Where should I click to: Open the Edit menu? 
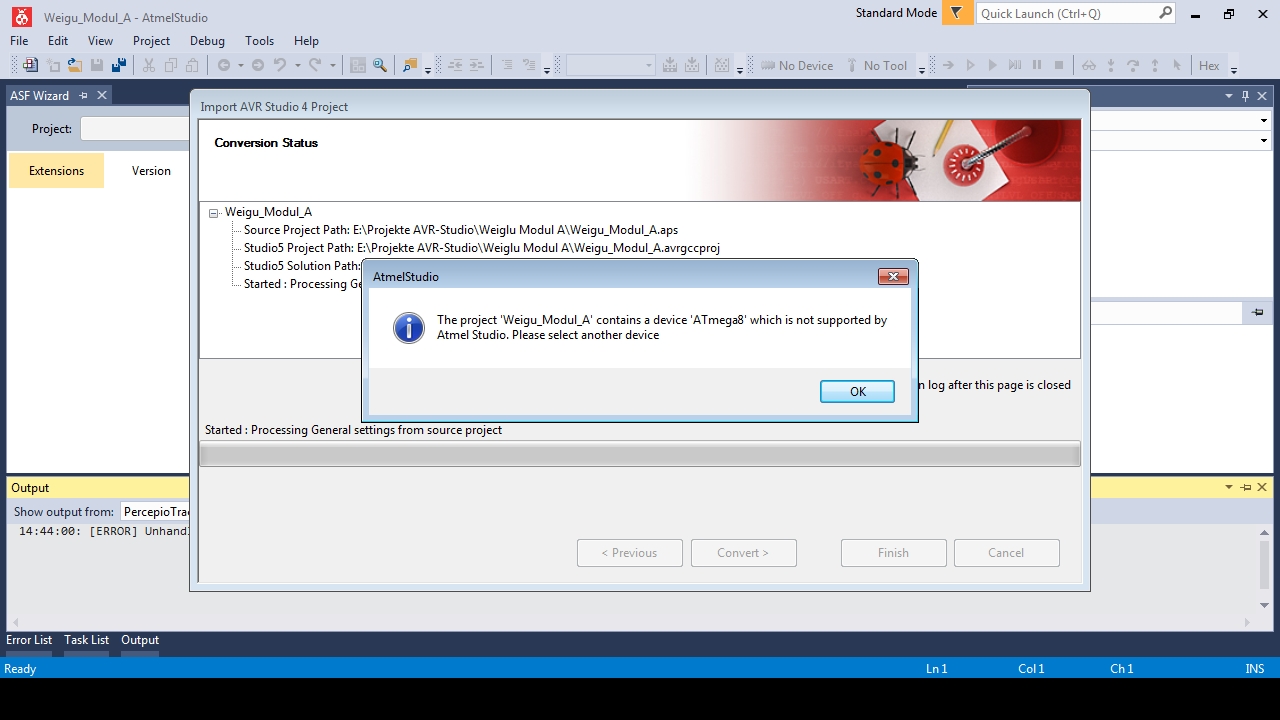click(58, 41)
